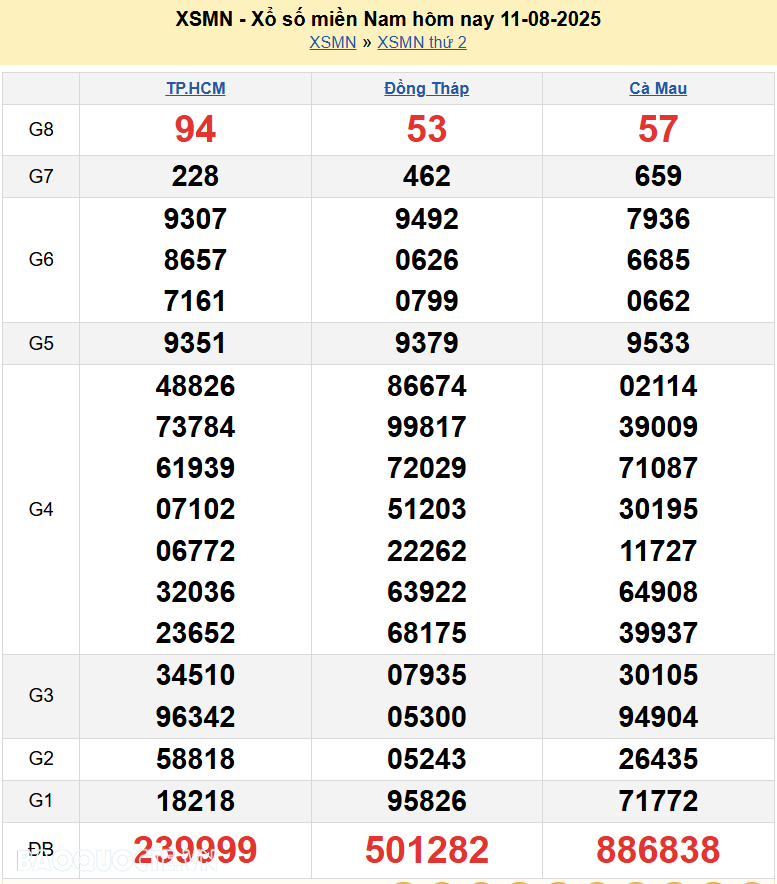Click the G7 row label
The image size is (777, 884).
coord(41,177)
